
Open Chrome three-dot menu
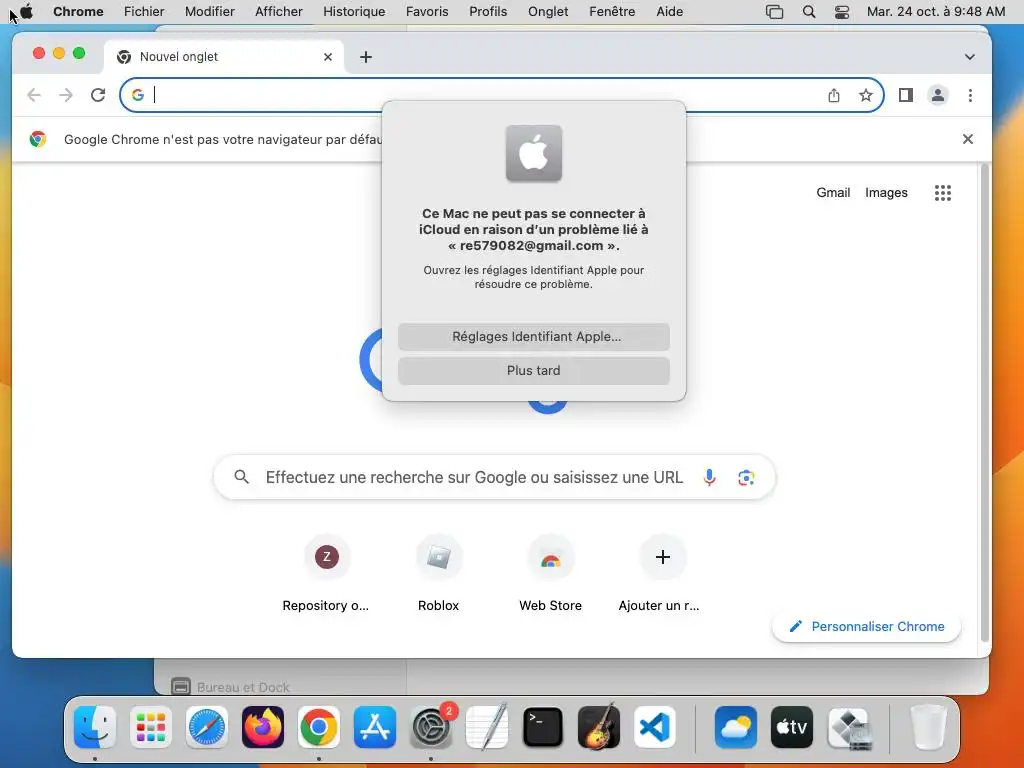970,95
